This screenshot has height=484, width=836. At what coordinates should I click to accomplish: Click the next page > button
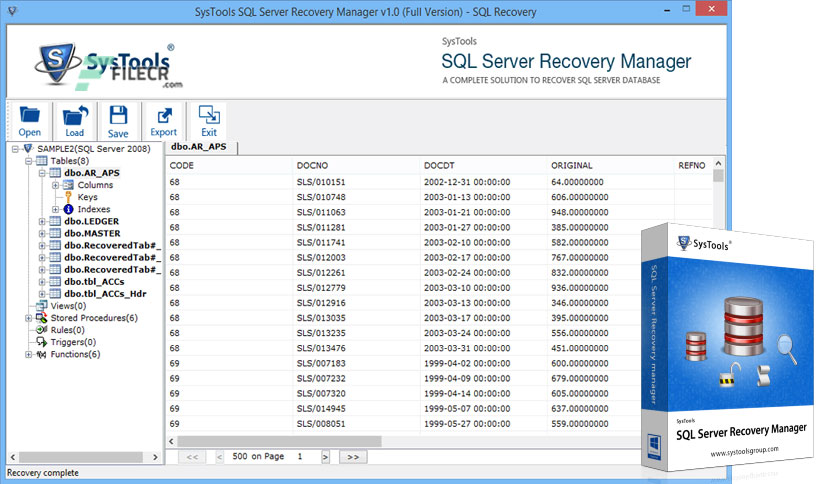325,457
